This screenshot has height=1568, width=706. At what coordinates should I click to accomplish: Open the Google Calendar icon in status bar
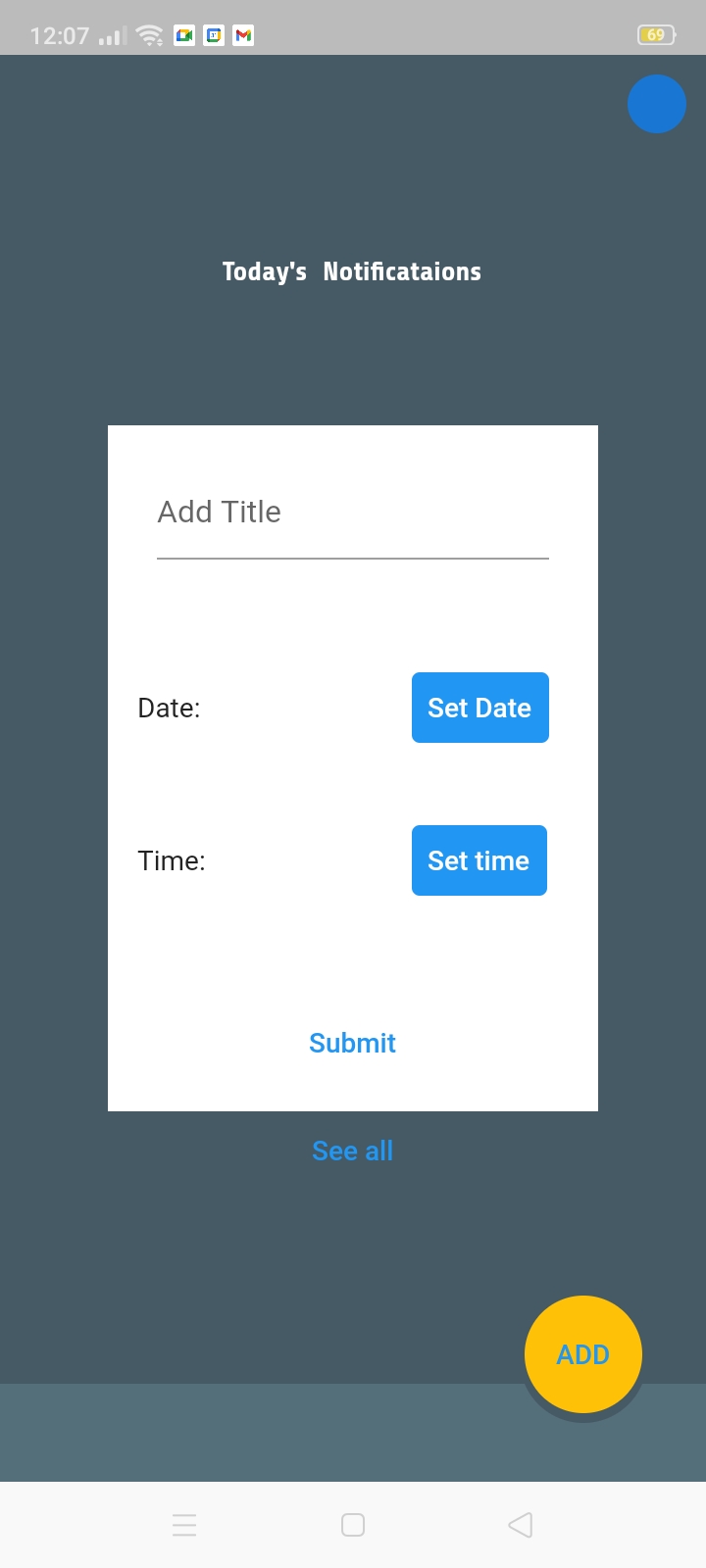tap(214, 34)
